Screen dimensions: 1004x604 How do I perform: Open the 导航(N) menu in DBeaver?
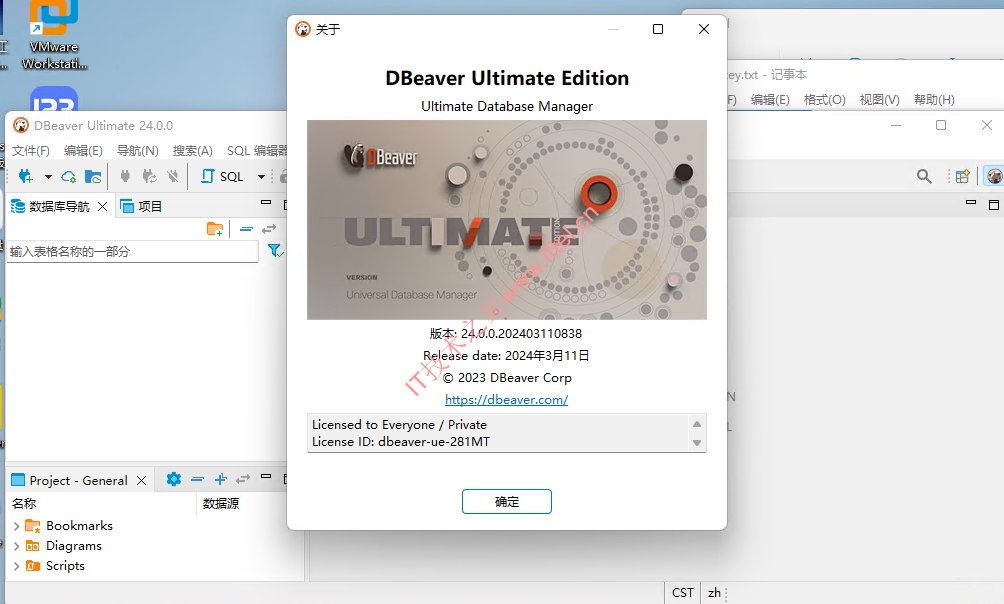pyautogui.click(x=138, y=151)
